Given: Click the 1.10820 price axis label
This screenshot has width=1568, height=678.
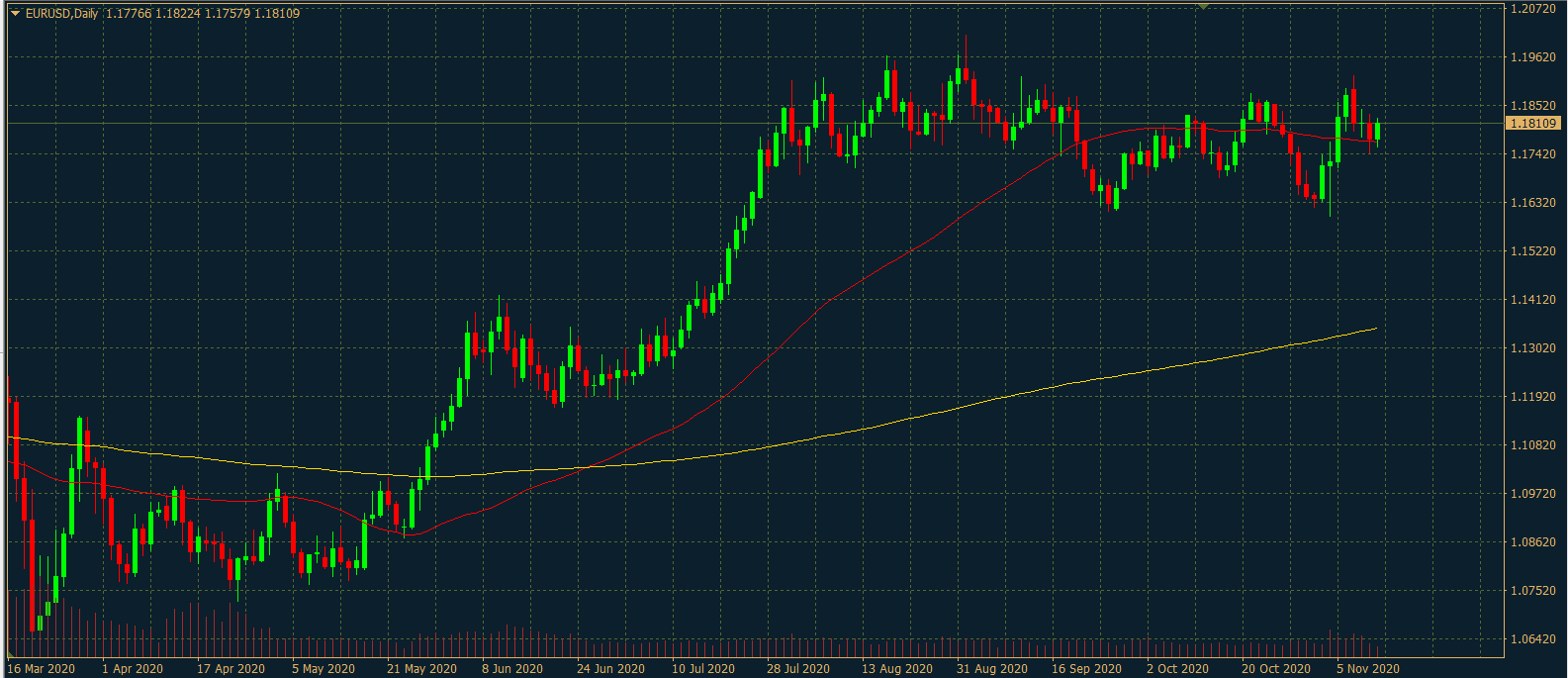Looking at the screenshot, I should click(1533, 445).
